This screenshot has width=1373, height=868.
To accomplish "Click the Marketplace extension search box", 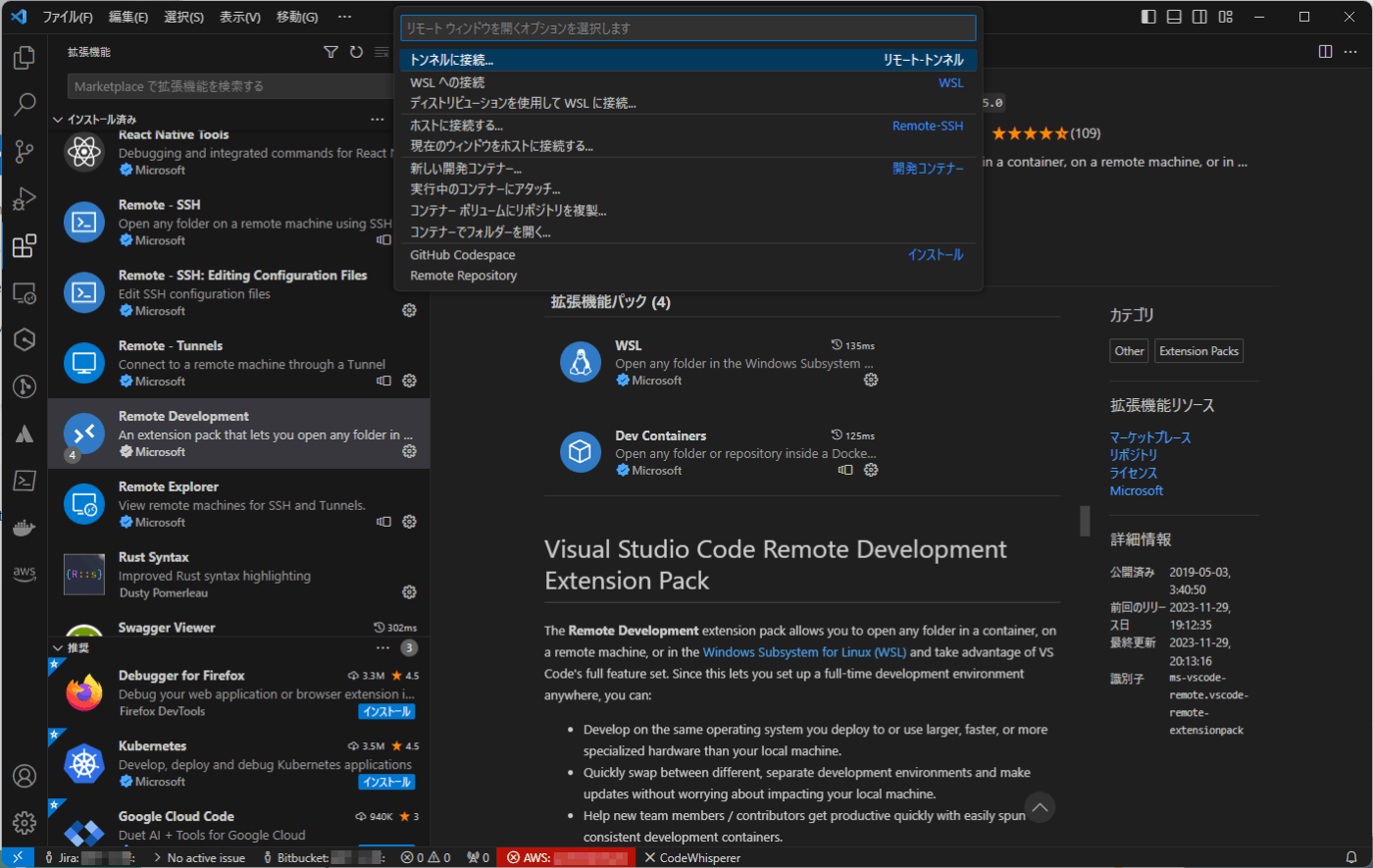I will pyautogui.click(x=232, y=86).
